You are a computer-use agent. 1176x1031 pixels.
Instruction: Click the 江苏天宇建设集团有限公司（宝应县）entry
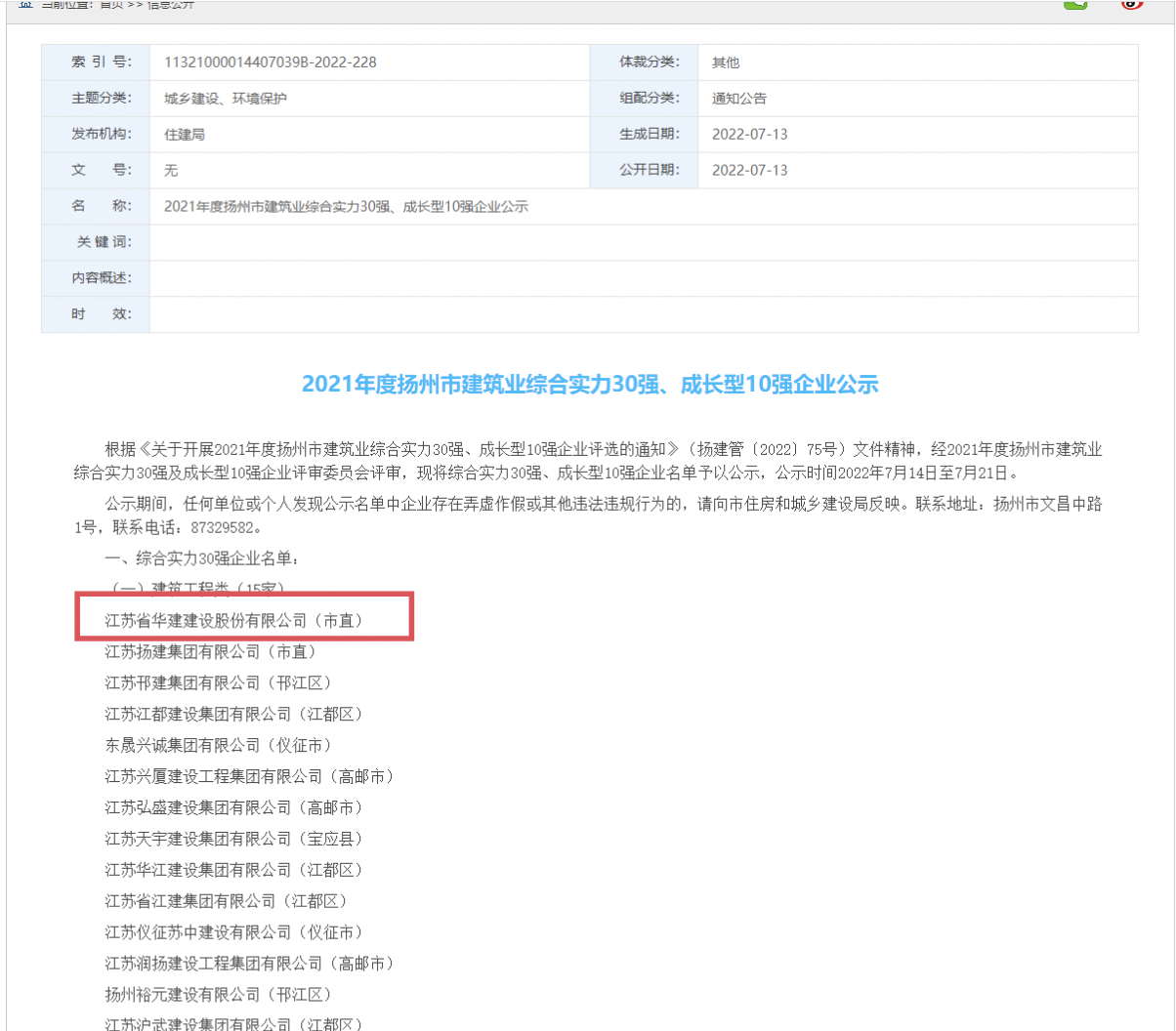tap(234, 839)
